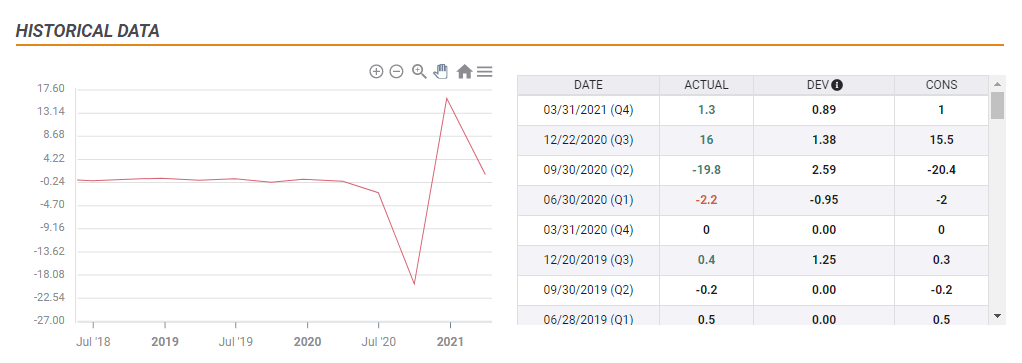Click the -19.8 actual value
Screen dimensions: 1022x363
(707, 170)
